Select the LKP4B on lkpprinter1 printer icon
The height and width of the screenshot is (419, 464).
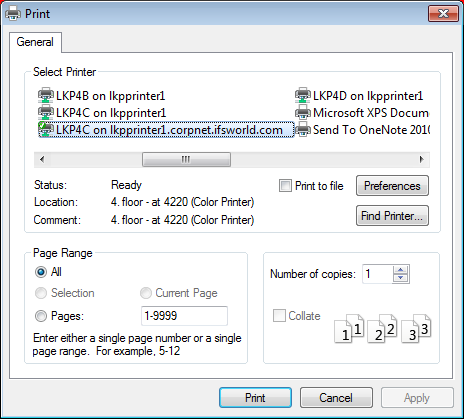tap(46, 96)
